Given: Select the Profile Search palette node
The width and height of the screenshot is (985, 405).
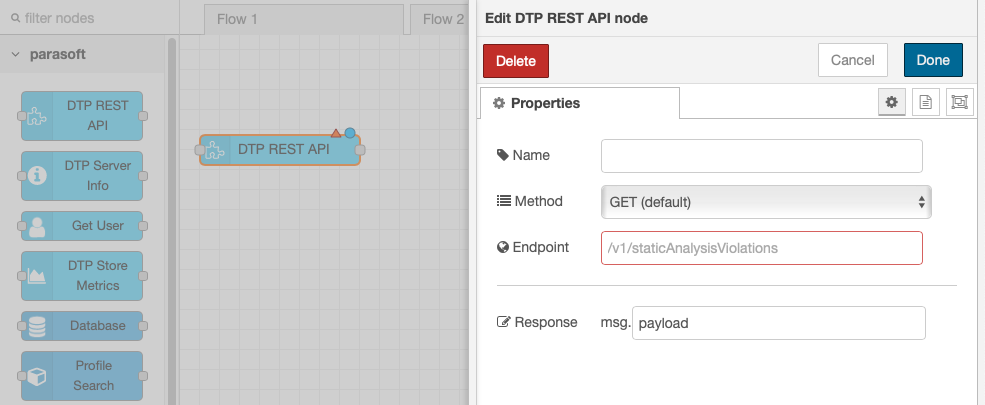Looking at the screenshot, I should (x=82, y=375).
